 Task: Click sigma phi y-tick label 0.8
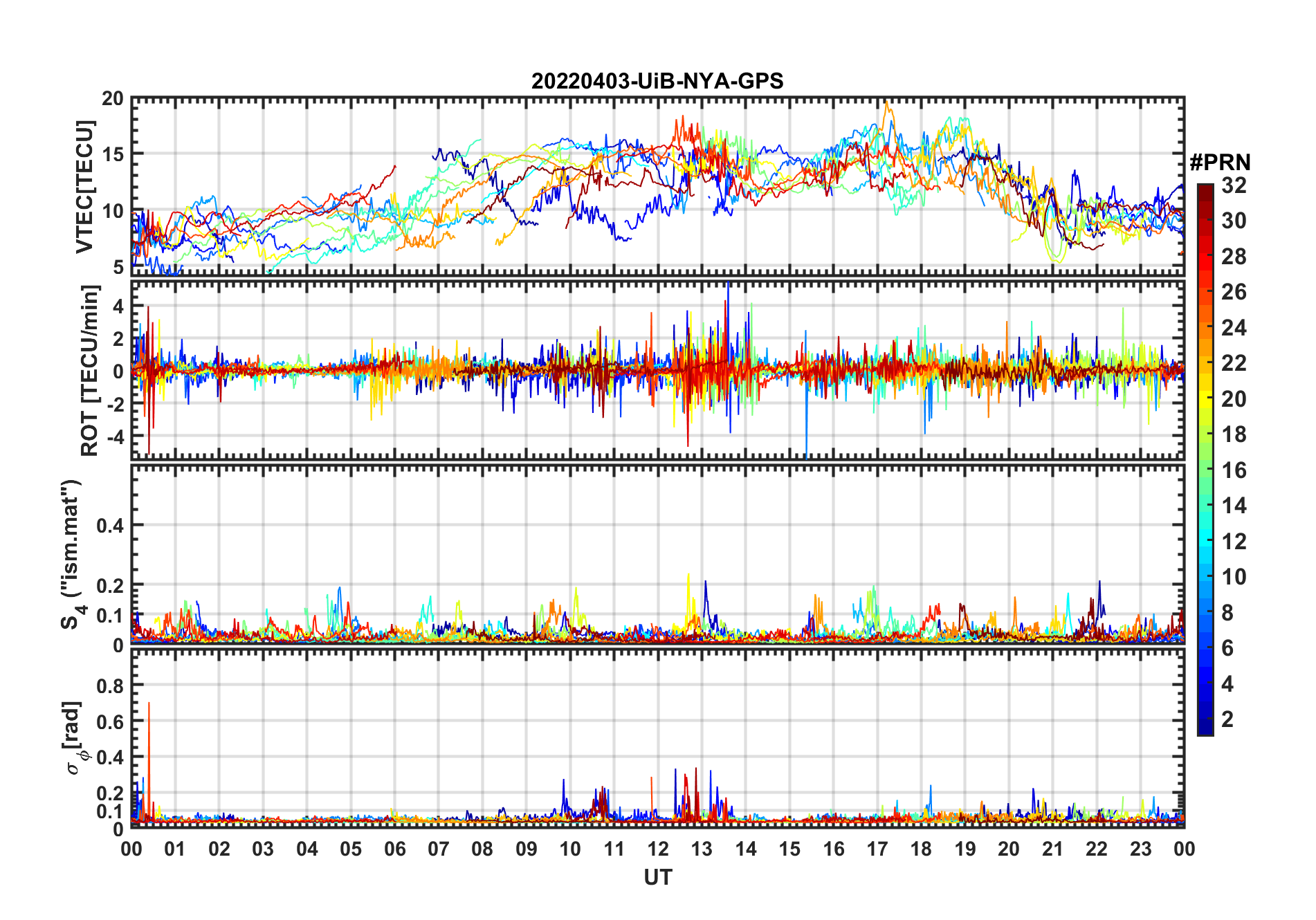coord(111,686)
